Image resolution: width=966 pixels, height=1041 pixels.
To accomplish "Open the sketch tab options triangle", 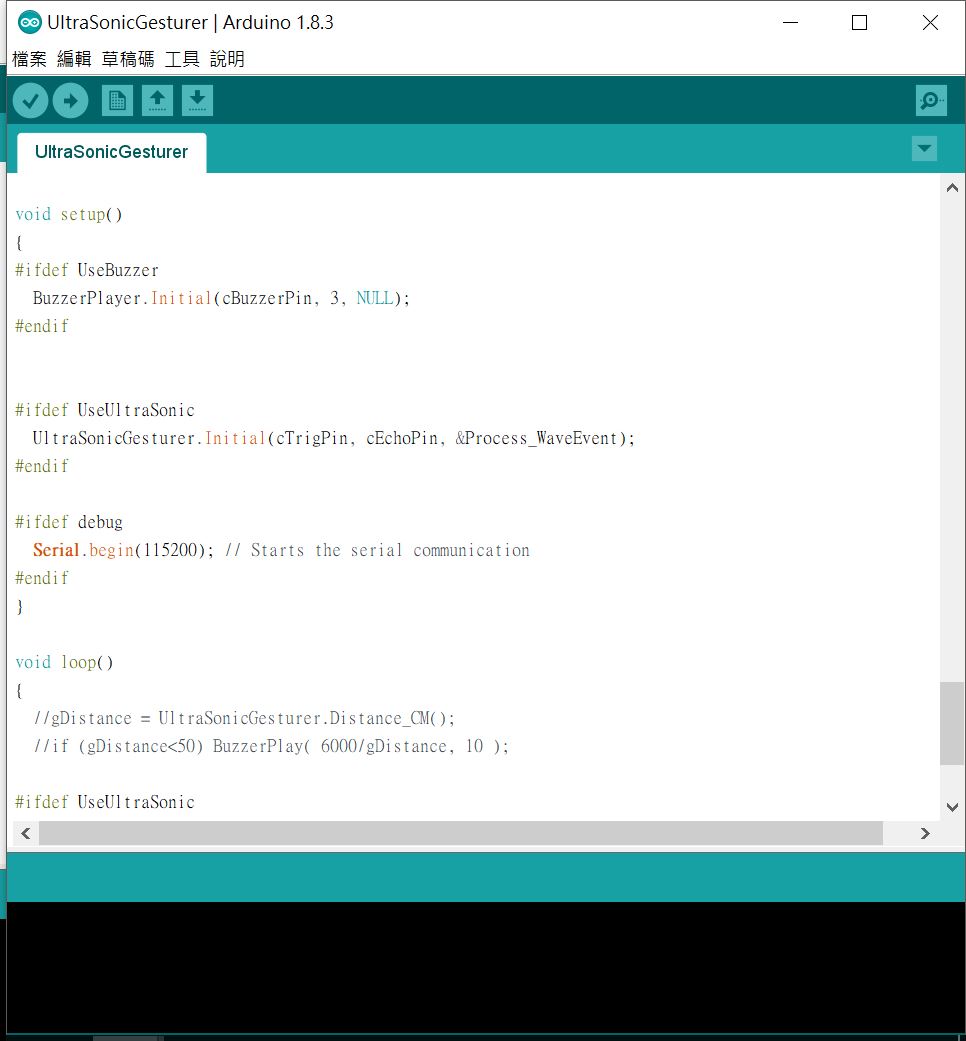I will pyautogui.click(x=924, y=148).
